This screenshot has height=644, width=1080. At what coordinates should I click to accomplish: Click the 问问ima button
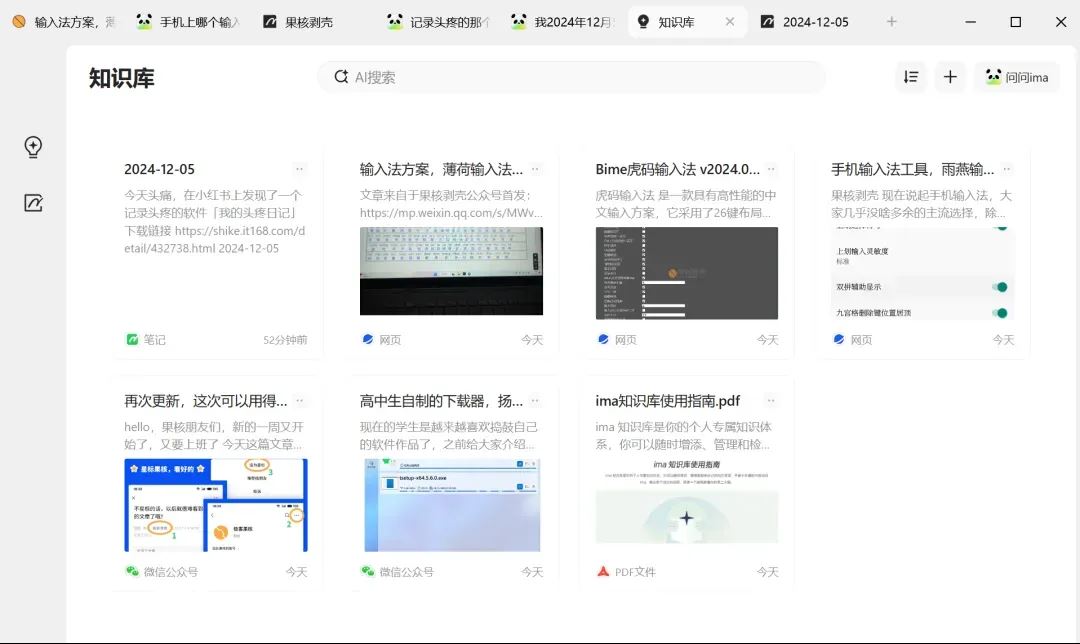pyautogui.click(x=1016, y=77)
